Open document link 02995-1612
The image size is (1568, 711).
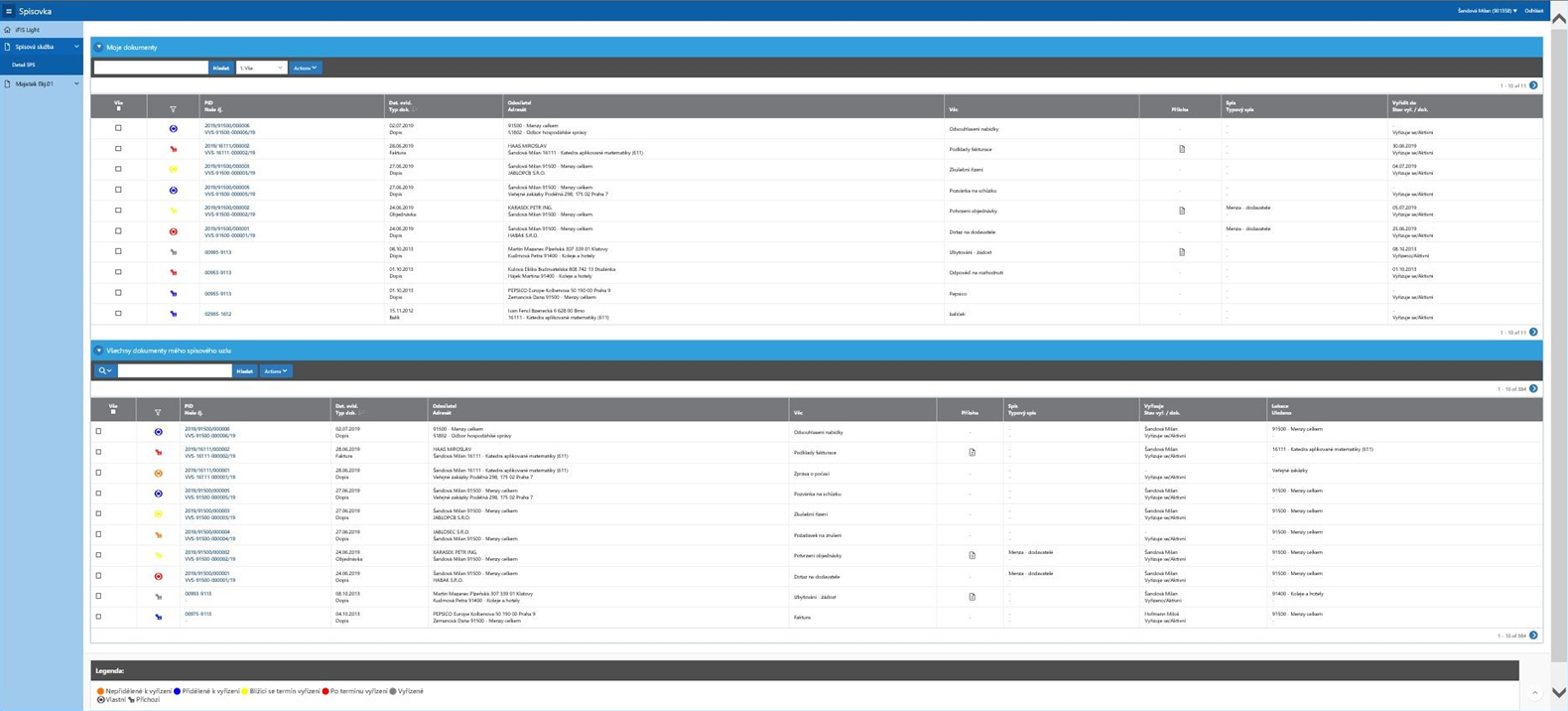pos(217,314)
